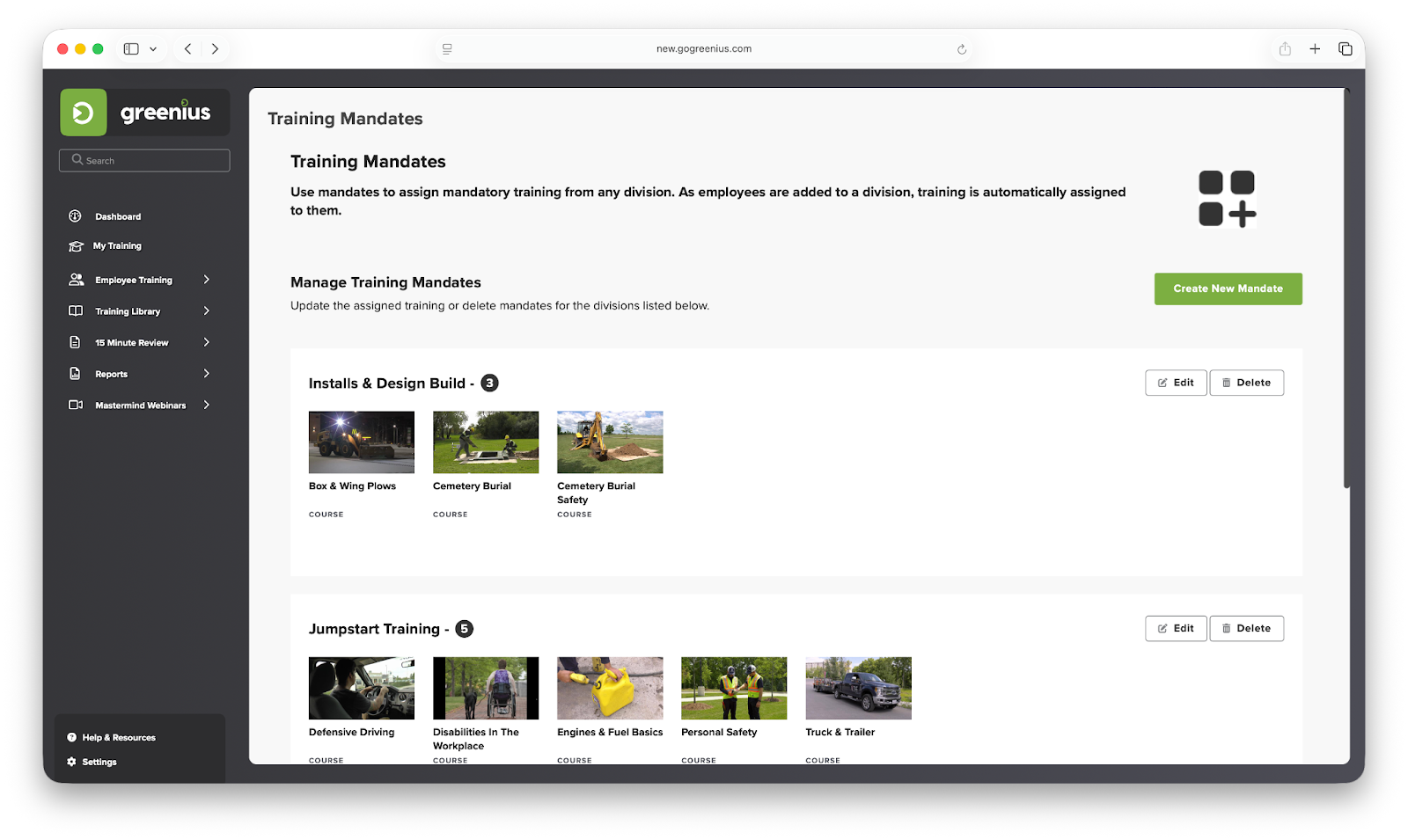
Task: Open the Cemetery Burial course thumbnail
Action: pyautogui.click(x=486, y=442)
